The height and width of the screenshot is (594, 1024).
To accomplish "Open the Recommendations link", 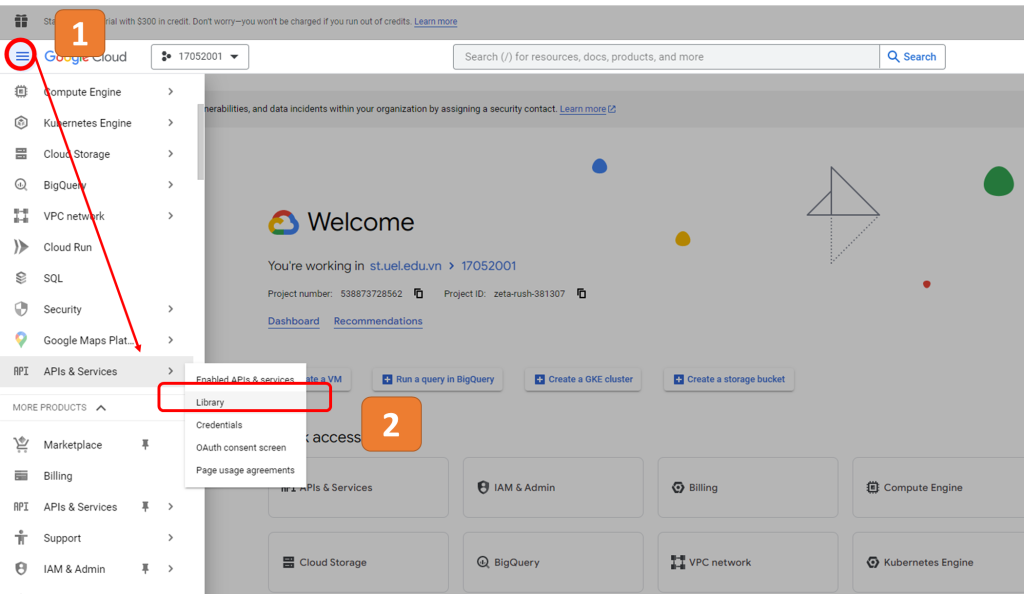I will pyautogui.click(x=378, y=321).
